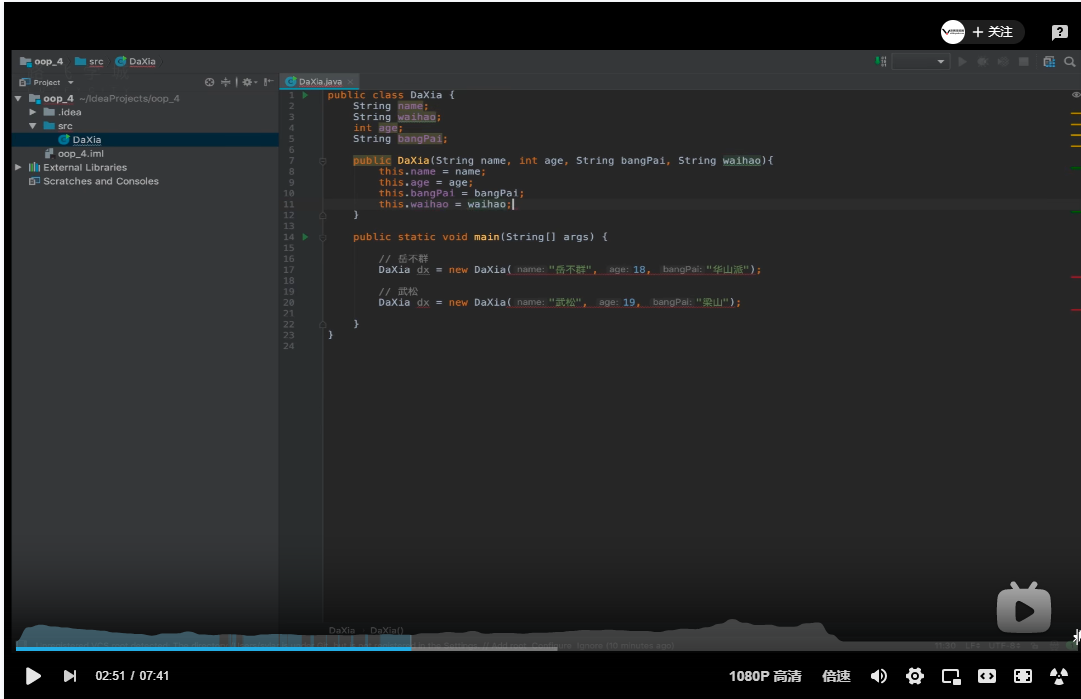Open the video player settings gear
The height and width of the screenshot is (699, 1081).
(915, 676)
